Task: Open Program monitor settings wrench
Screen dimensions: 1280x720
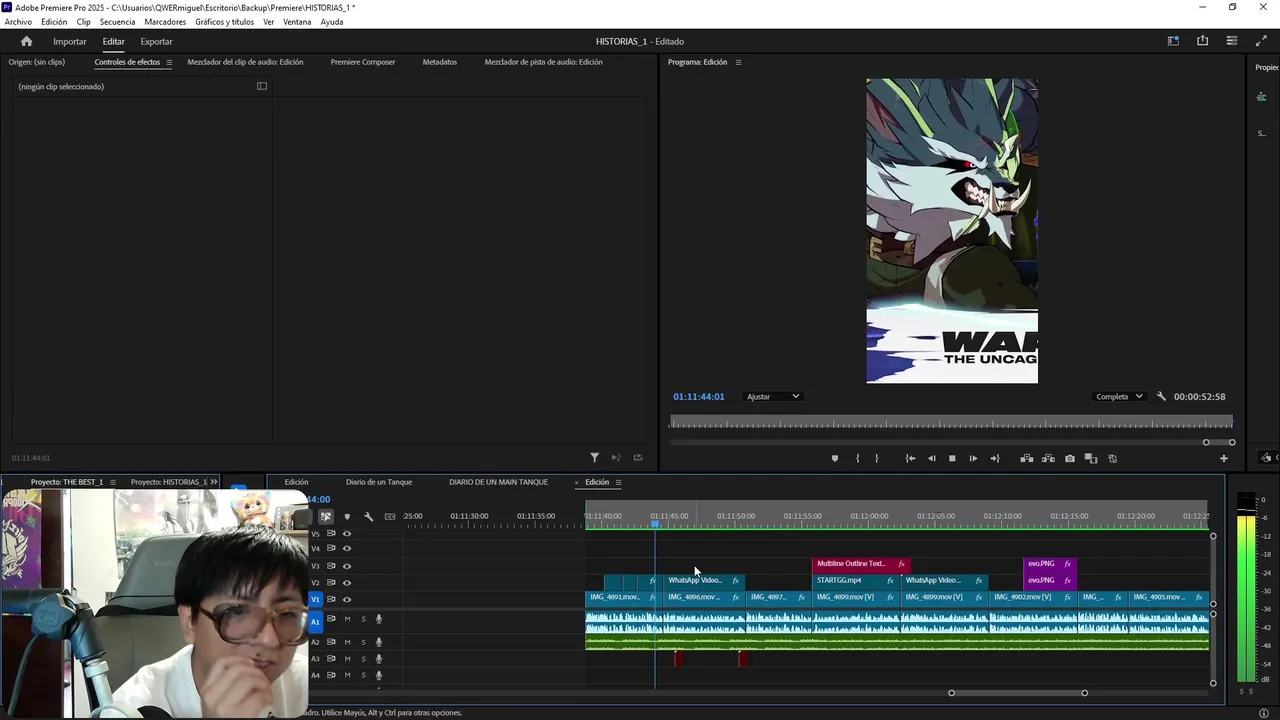Action: tap(1161, 396)
